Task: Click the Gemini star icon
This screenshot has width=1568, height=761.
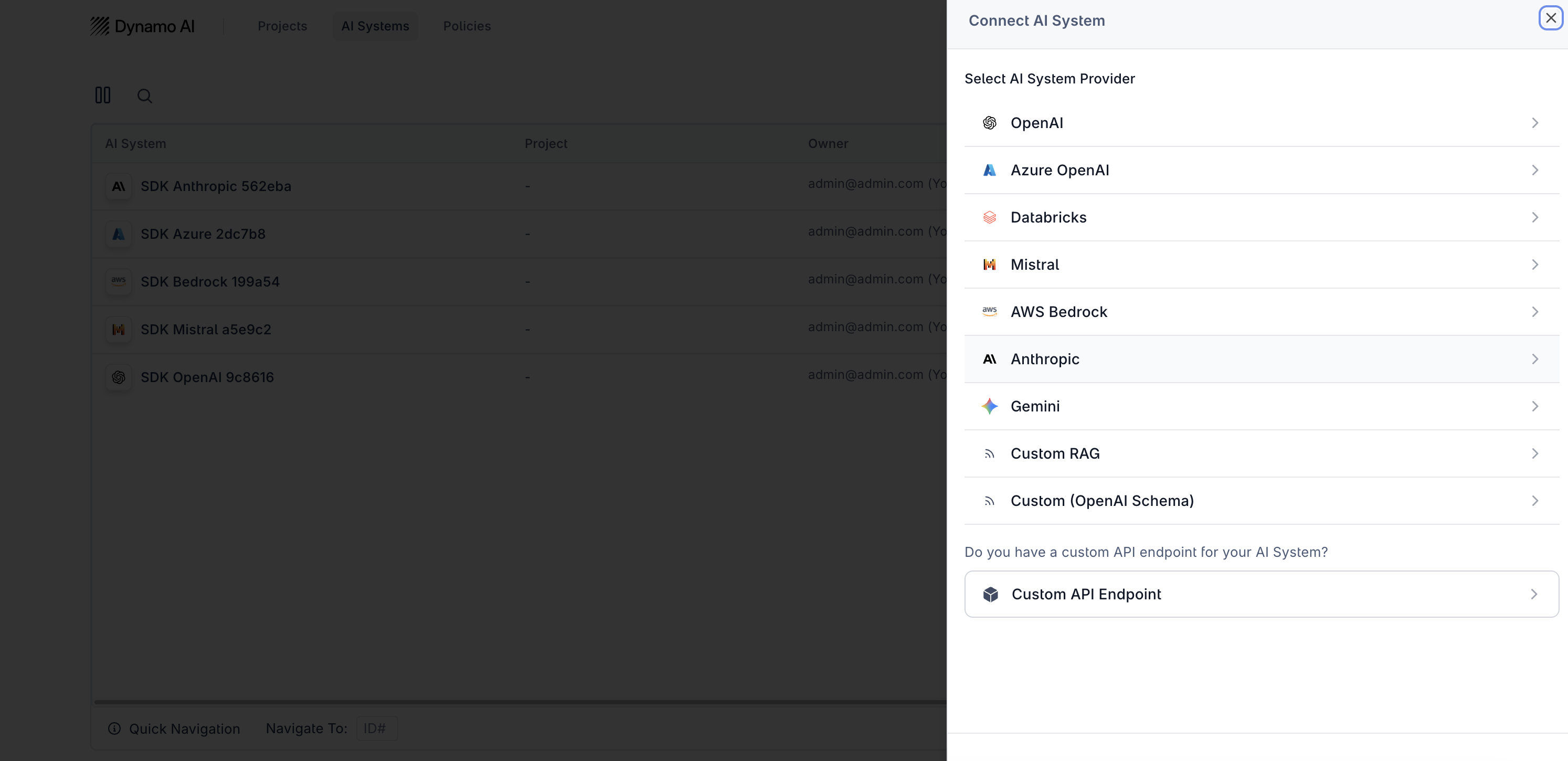Action: click(x=989, y=406)
